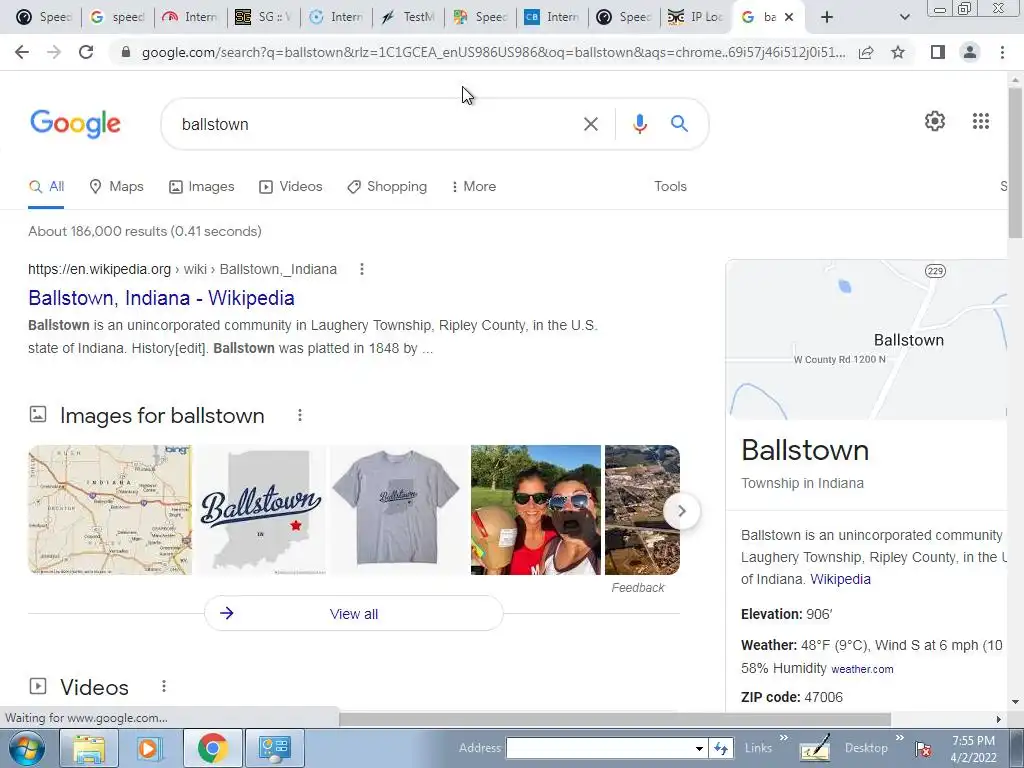
Task: Expand the tab search dropdown arrow
Action: pyautogui.click(x=904, y=17)
